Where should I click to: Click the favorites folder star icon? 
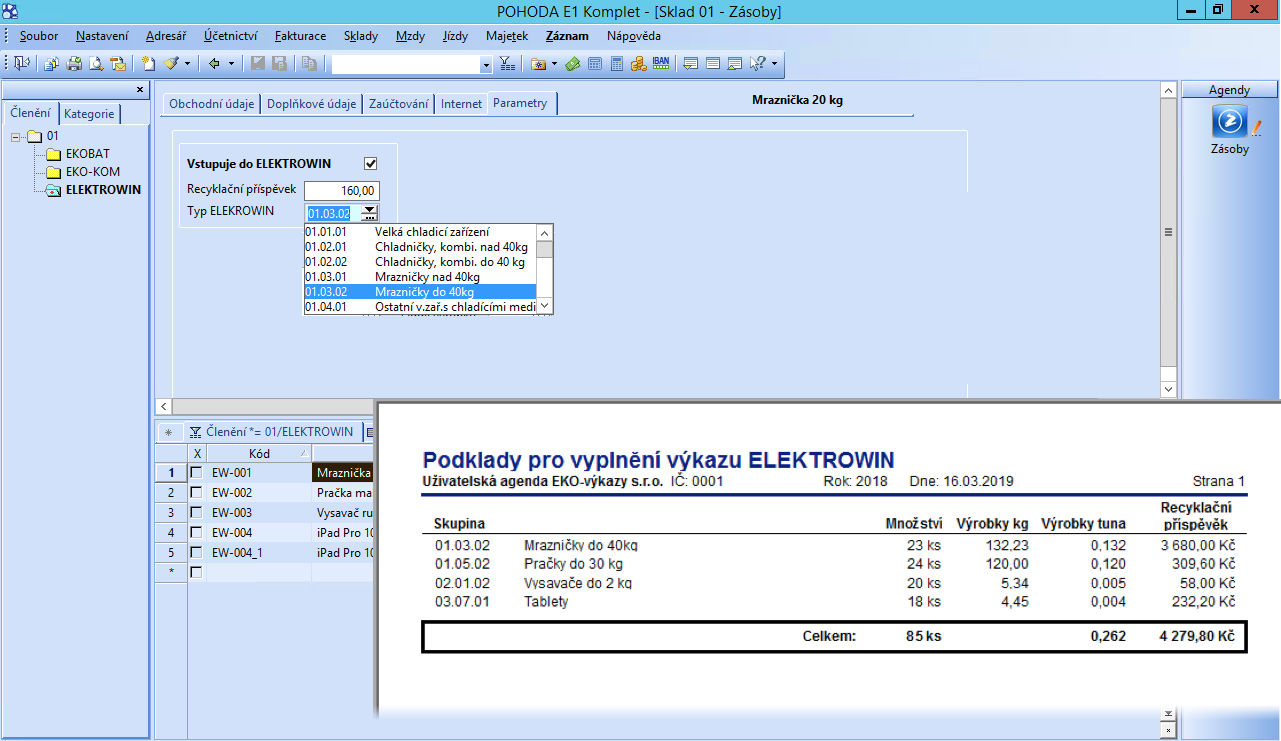(539, 63)
